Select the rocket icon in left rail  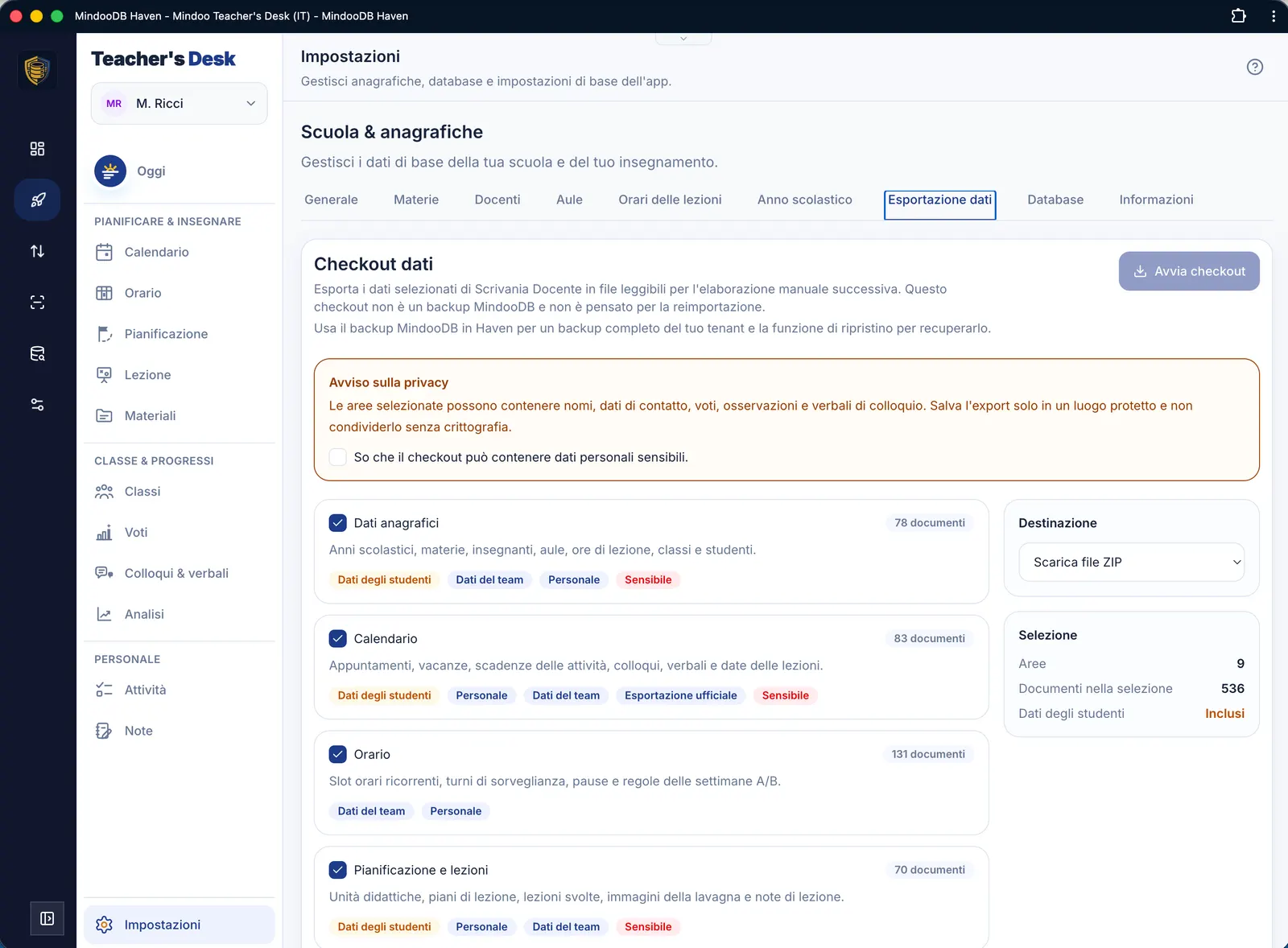click(x=37, y=200)
